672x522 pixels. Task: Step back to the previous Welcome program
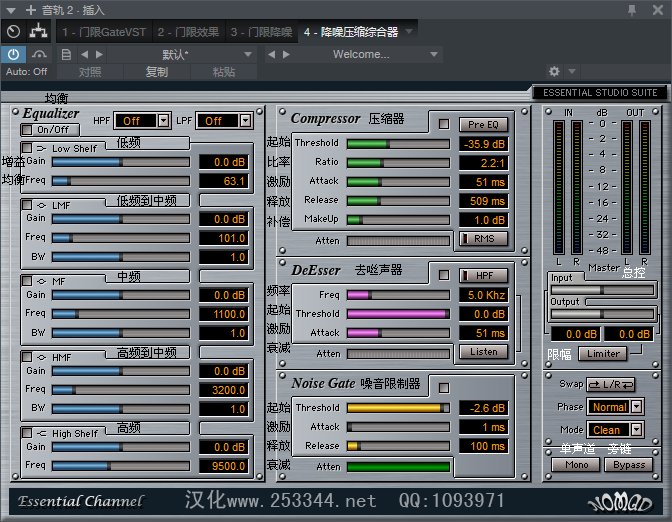point(271,54)
